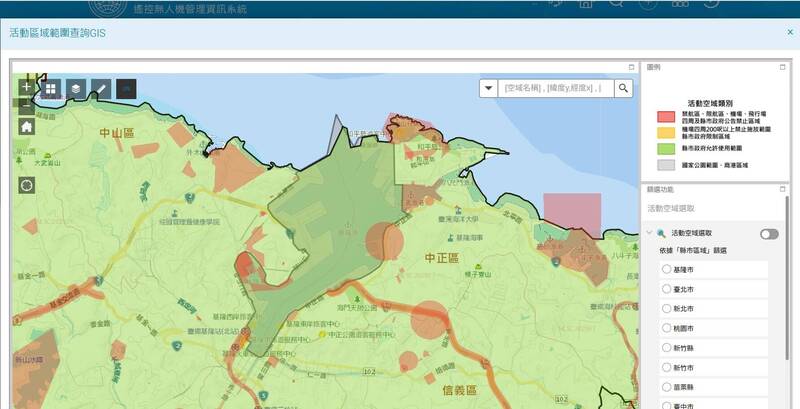This screenshot has height=409, width=800.
Task: Select the 新竹縣 radio option
Action: click(666, 348)
